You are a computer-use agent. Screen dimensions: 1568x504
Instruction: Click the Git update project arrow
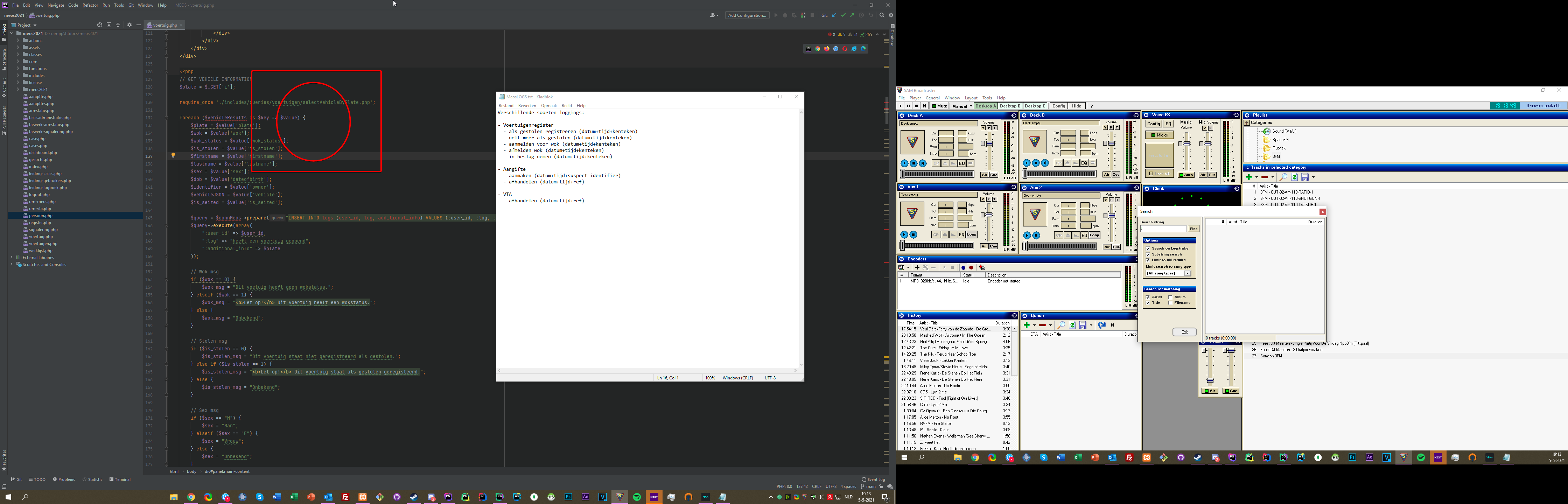pyautogui.click(x=834, y=15)
